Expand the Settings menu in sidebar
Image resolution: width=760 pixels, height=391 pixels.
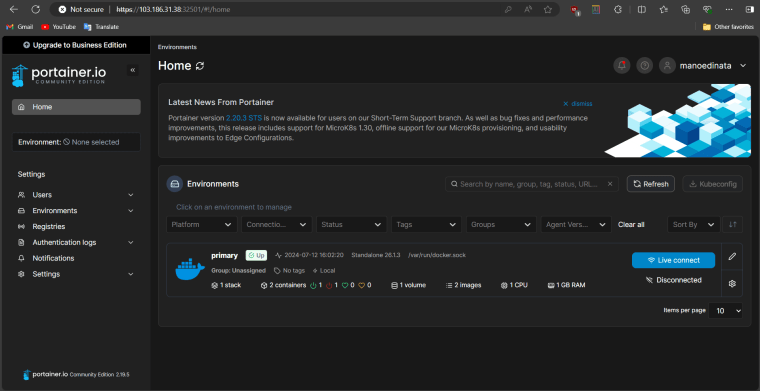[76, 274]
